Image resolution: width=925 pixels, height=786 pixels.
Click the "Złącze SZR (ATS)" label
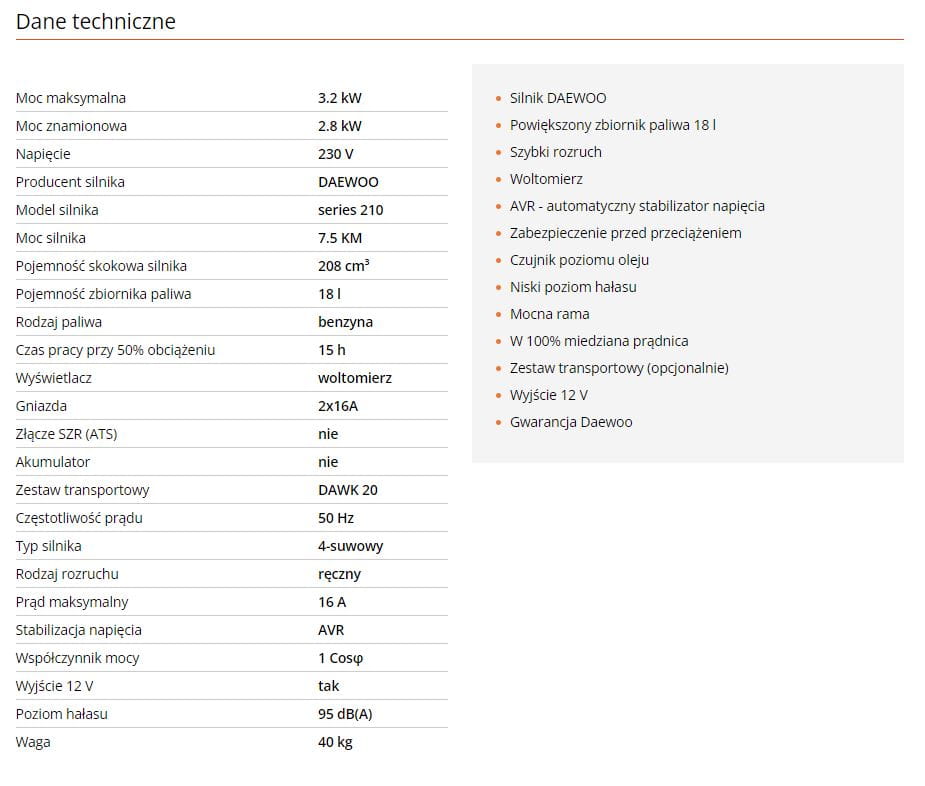[x=66, y=434]
